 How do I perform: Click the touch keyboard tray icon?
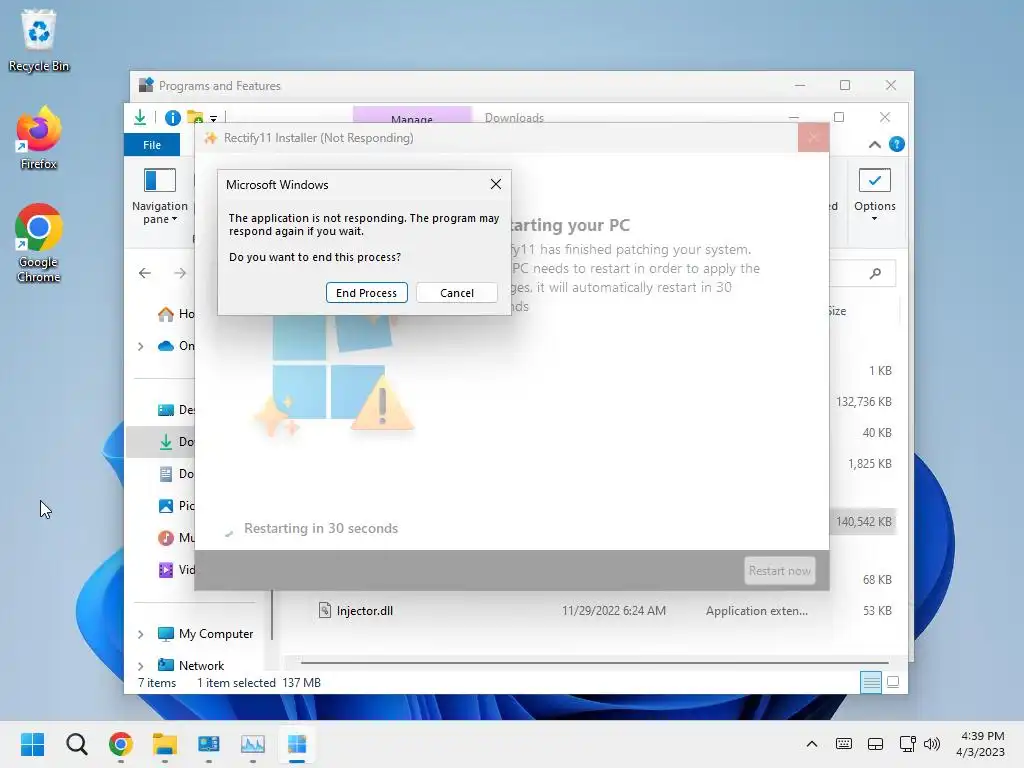tap(844, 744)
